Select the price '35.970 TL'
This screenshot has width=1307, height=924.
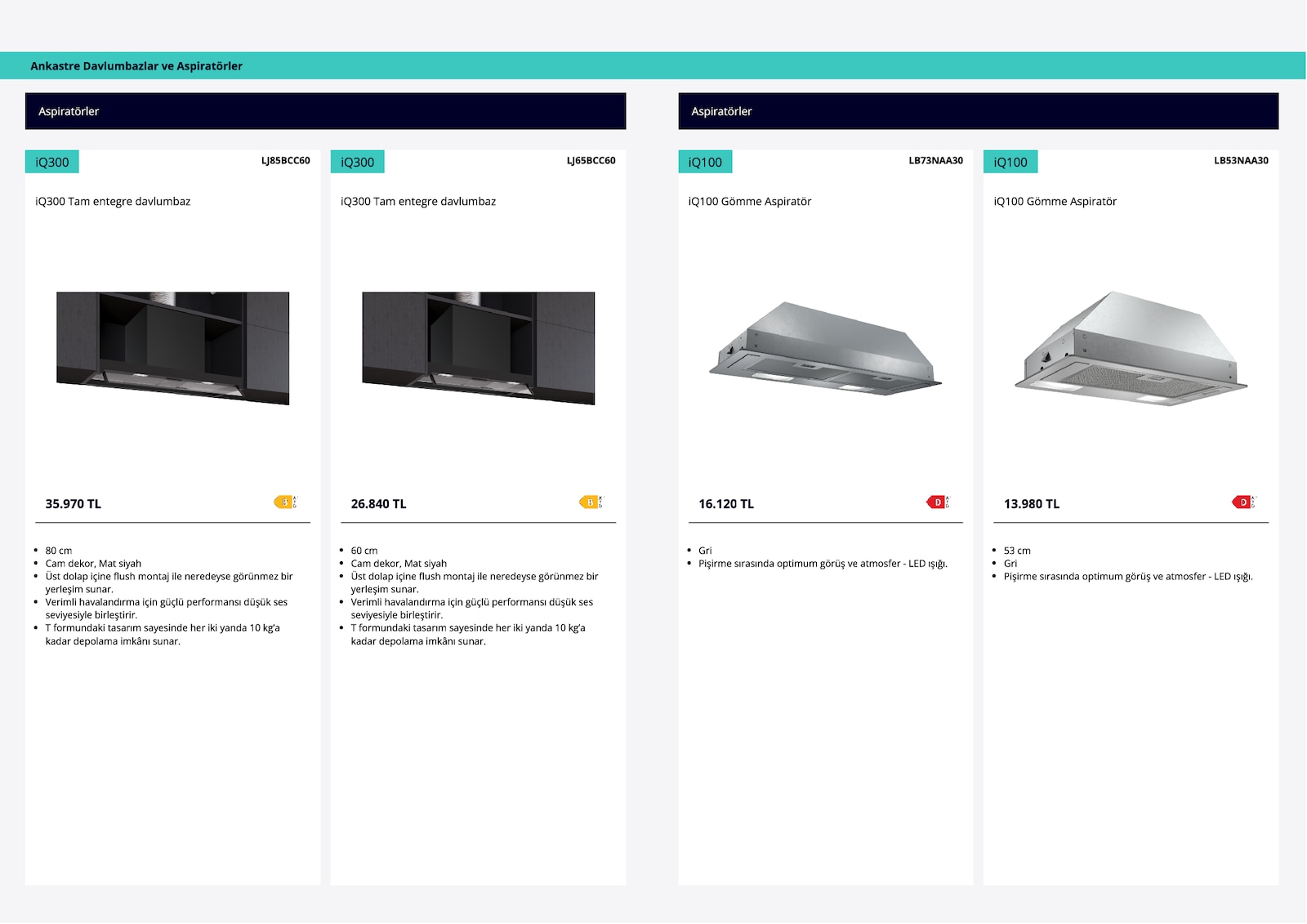(x=74, y=504)
